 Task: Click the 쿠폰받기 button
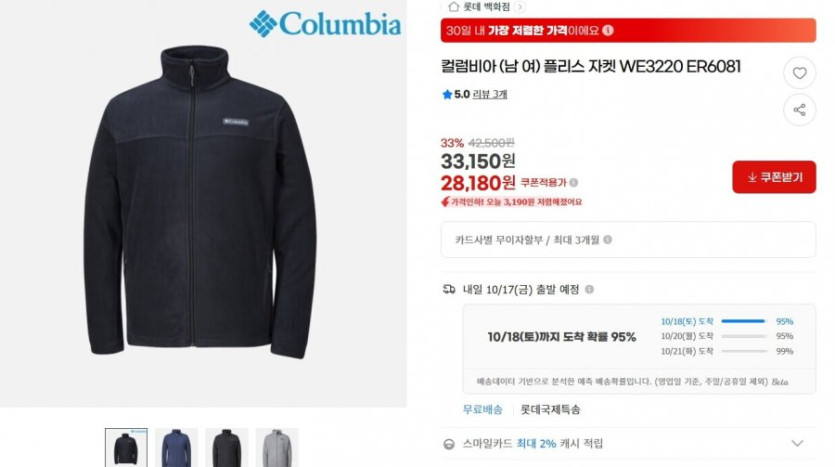point(774,177)
